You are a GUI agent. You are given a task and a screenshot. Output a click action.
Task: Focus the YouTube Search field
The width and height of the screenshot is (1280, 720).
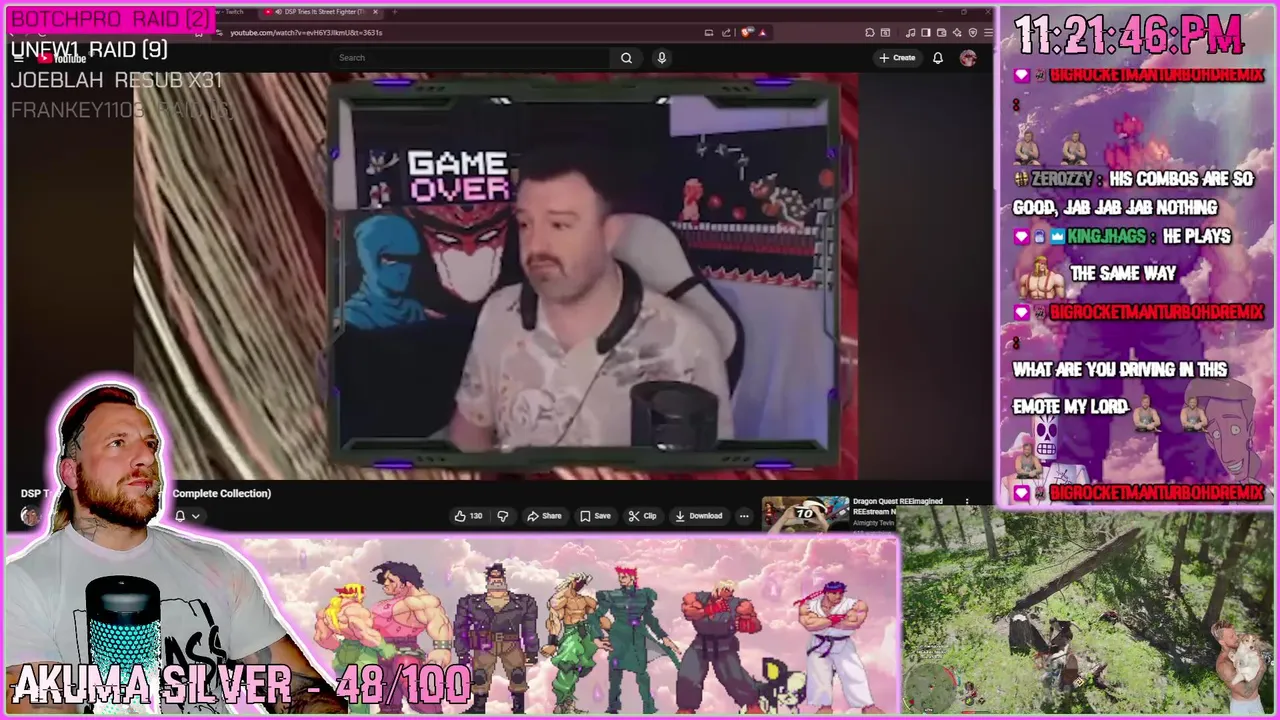[472, 58]
